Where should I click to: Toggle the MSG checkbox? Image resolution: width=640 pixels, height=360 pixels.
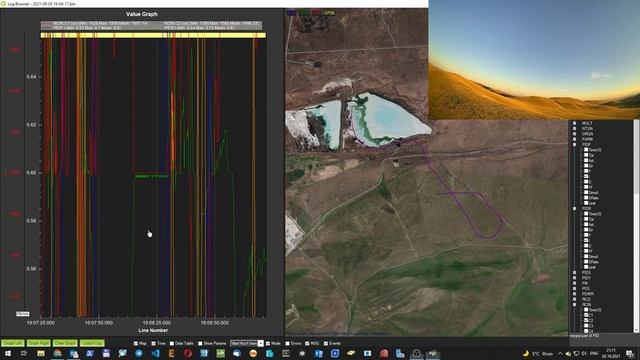(307, 344)
